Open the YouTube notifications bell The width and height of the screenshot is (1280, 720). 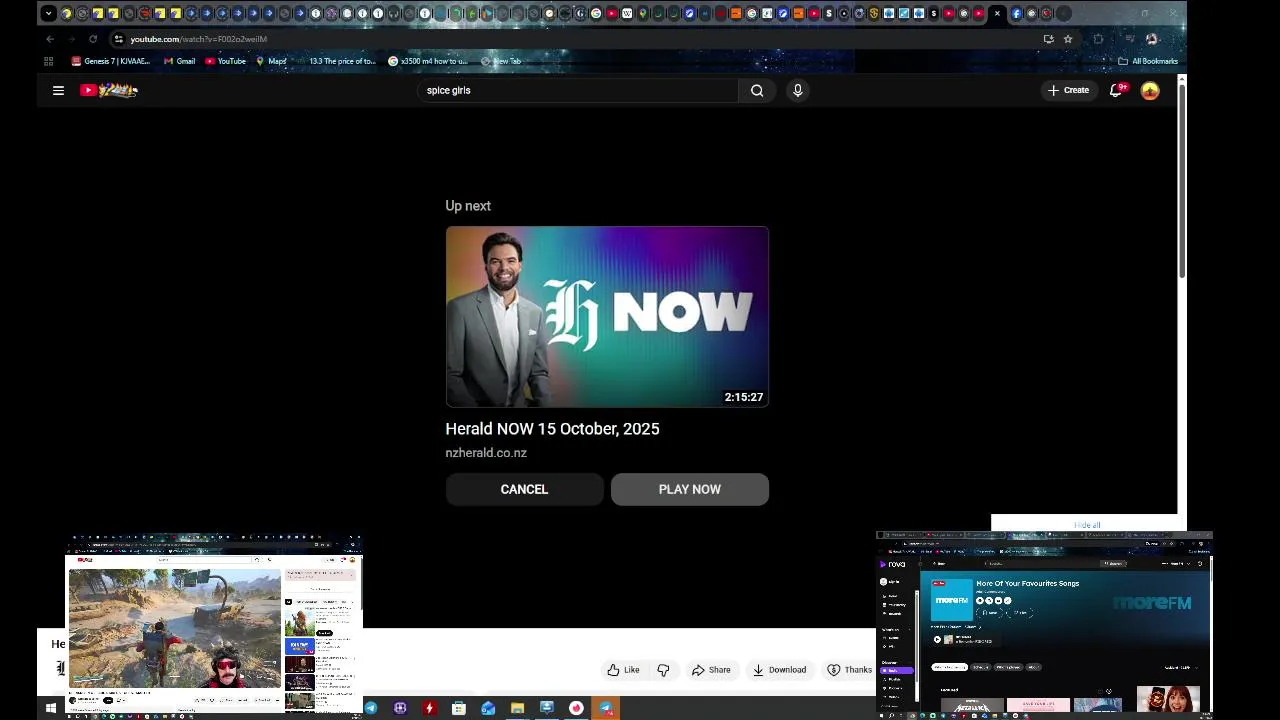pos(1117,90)
